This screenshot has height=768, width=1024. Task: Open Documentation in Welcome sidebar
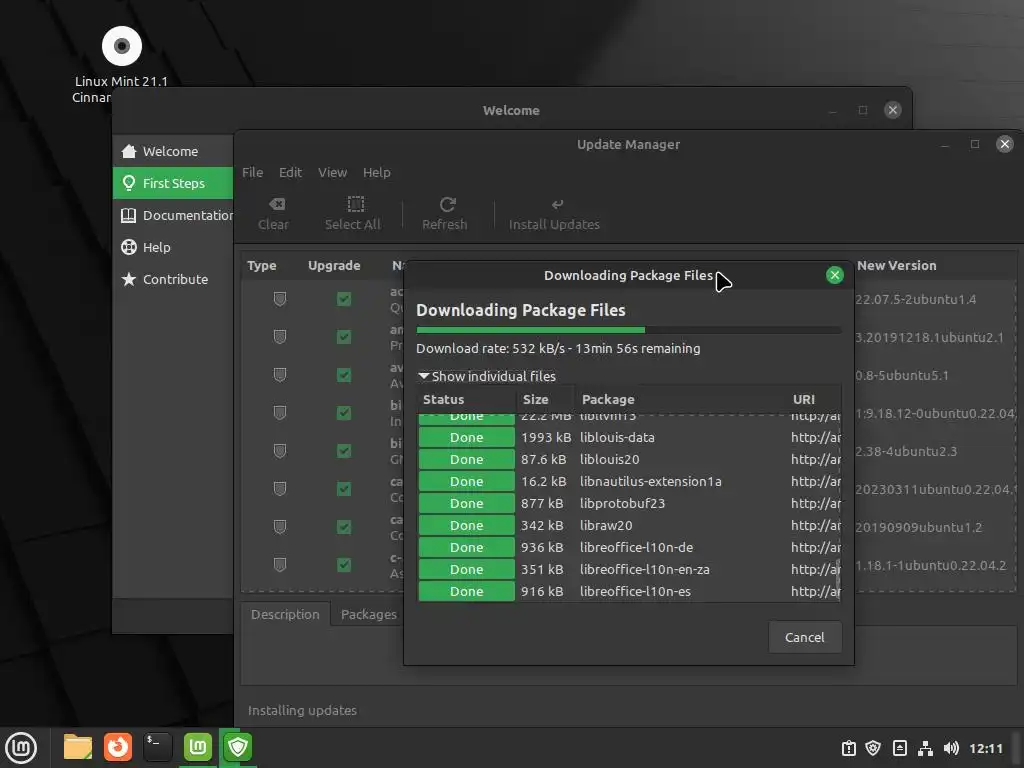173,216
